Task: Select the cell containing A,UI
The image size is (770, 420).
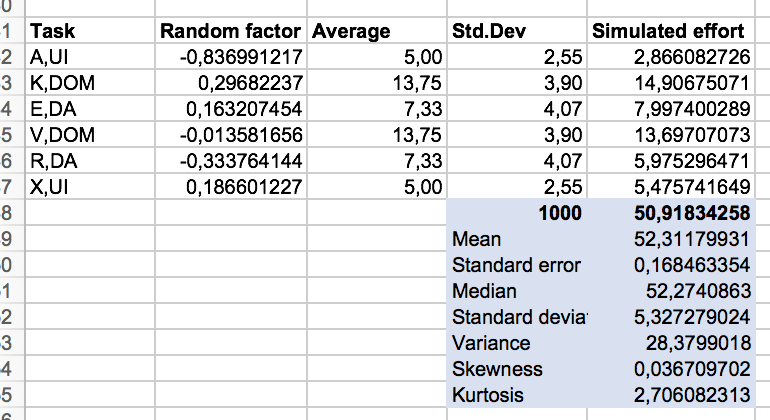Action: coord(89,57)
